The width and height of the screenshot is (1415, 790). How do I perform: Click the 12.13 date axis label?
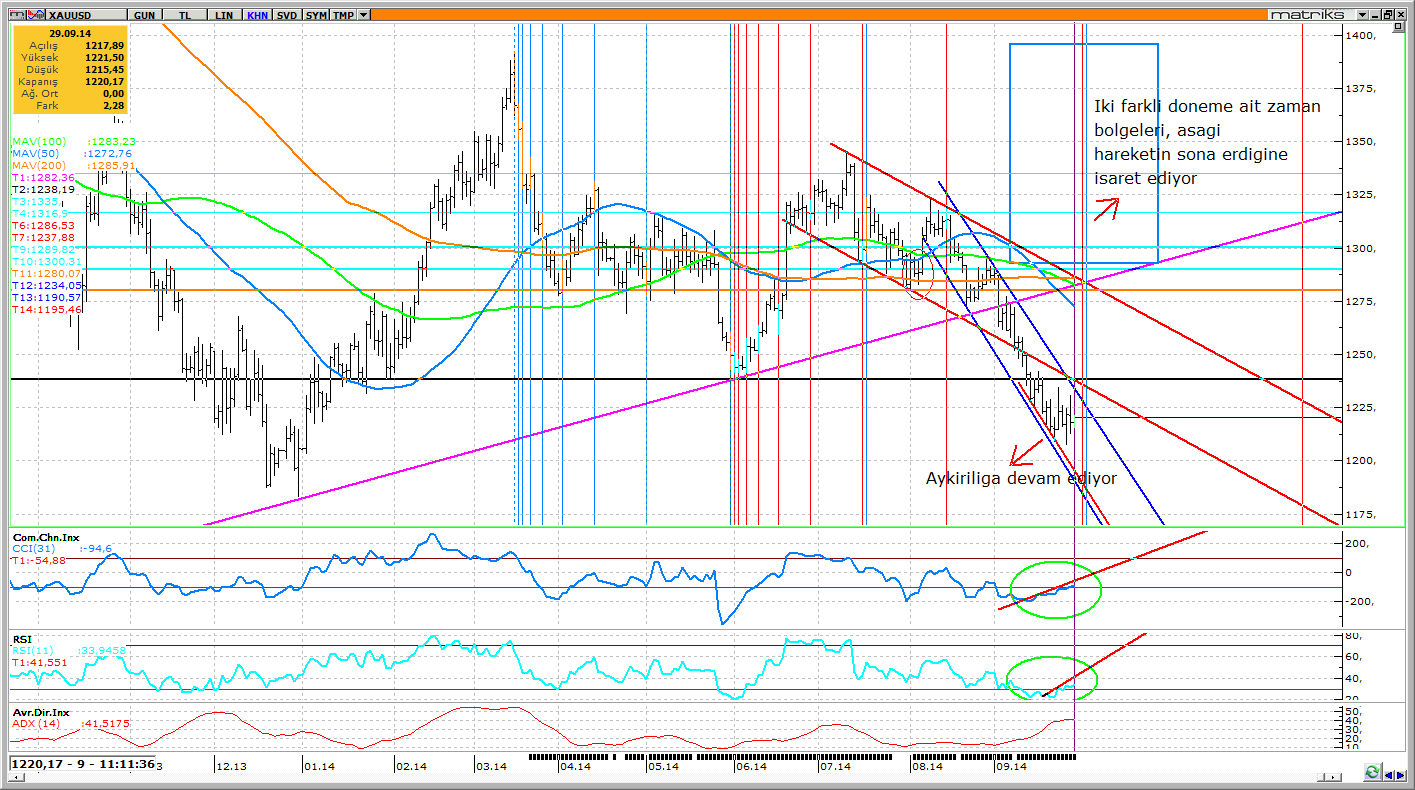(232, 767)
